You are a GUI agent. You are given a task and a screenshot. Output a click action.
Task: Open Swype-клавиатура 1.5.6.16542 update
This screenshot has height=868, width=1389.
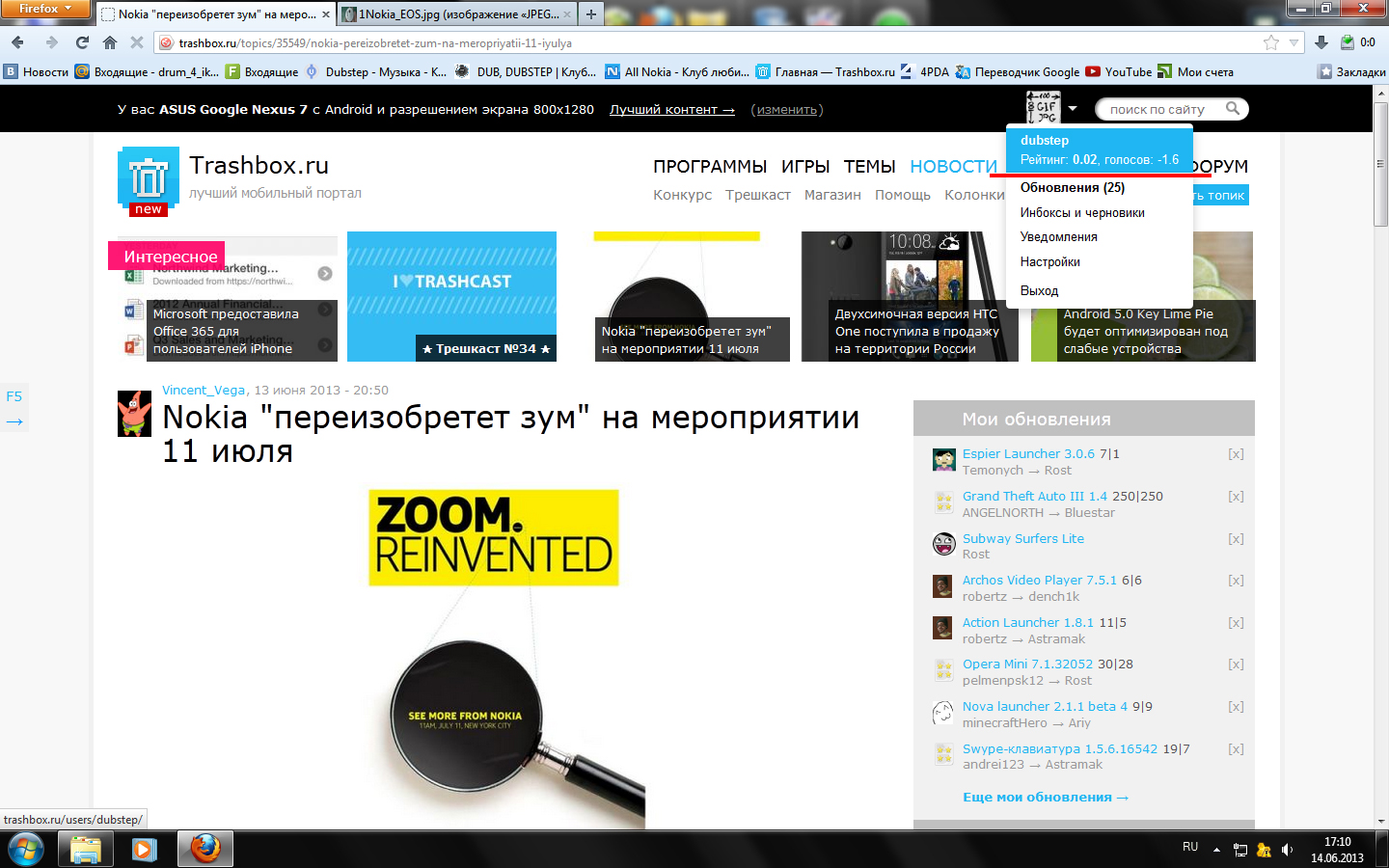tap(1060, 748)
